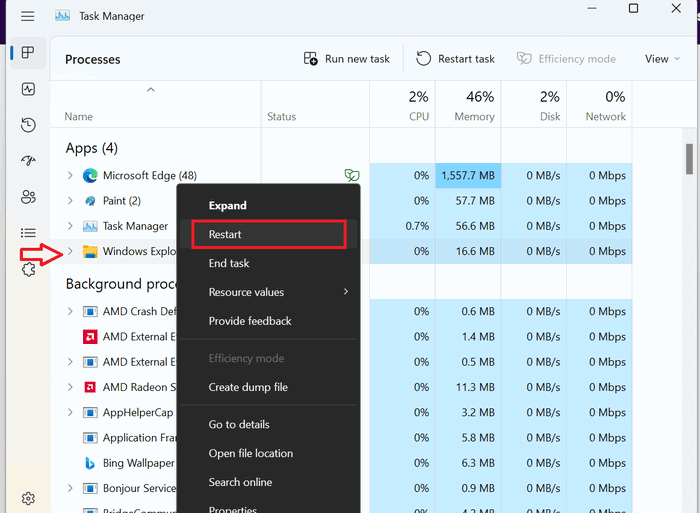This screenshot has width=700, height=513.
Task: Open the Performance page in sidebar
Action: point(28,89)
